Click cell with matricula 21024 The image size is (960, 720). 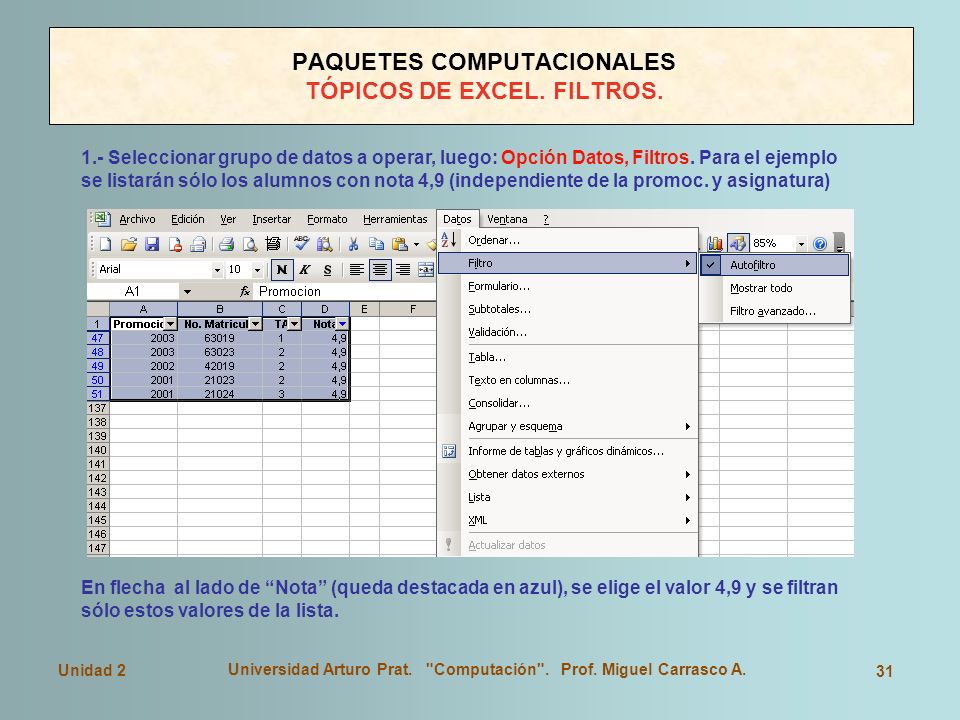click(x=220, y=394)
